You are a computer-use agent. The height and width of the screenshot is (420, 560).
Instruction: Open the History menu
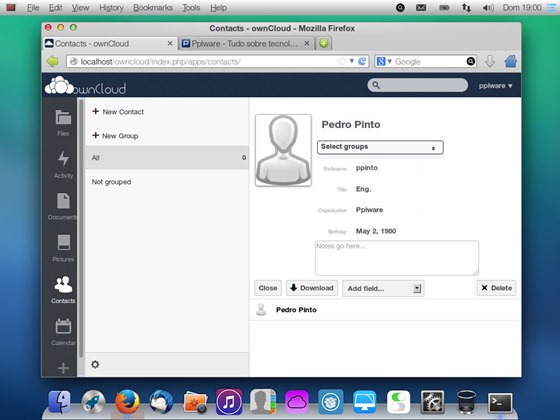(x=111, y=8)
